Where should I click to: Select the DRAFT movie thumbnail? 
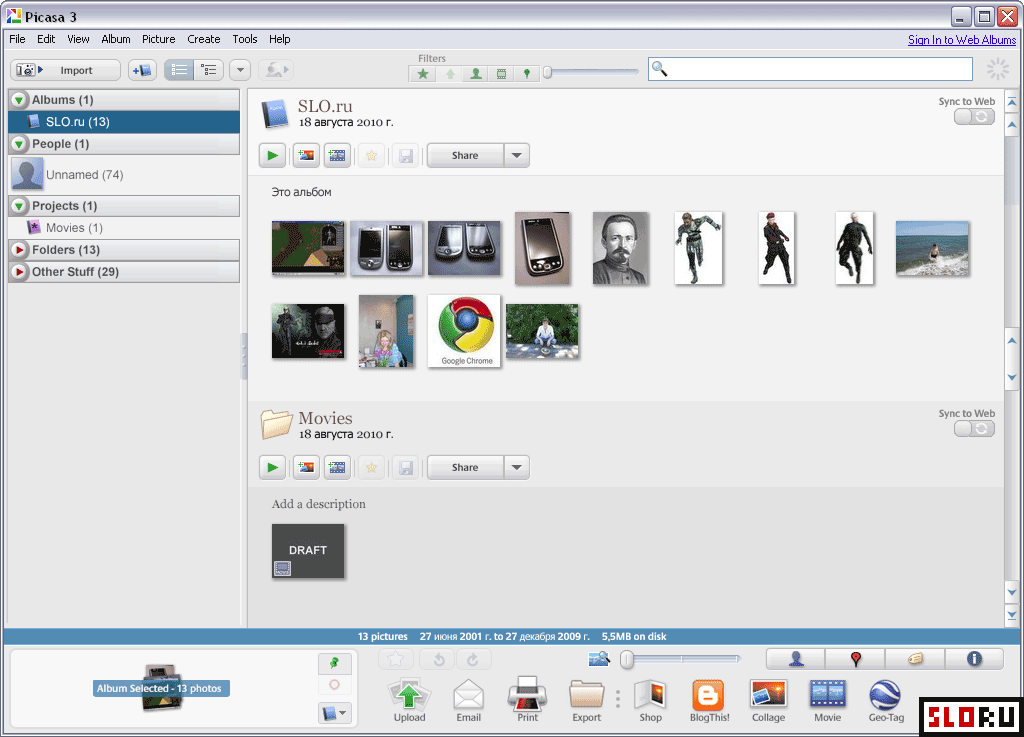coord(308,551)
